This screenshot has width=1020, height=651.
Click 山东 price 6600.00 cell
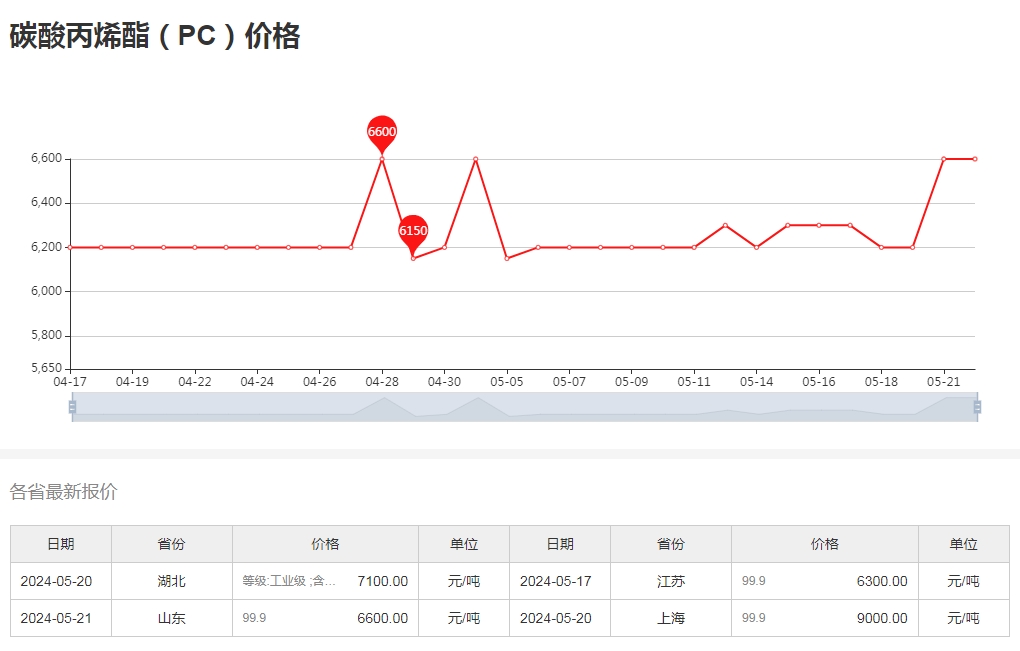382,618
